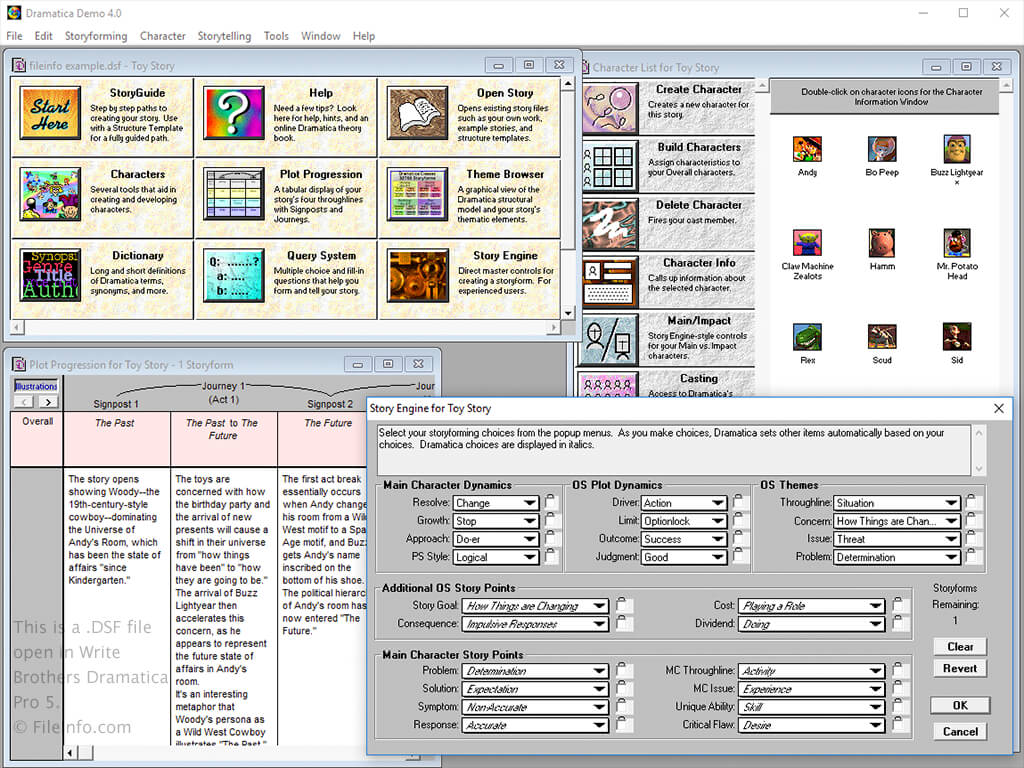Open the Dictionary icon
The width and height of the screenshot is (1024, 768).
click(x=50, y=275)
